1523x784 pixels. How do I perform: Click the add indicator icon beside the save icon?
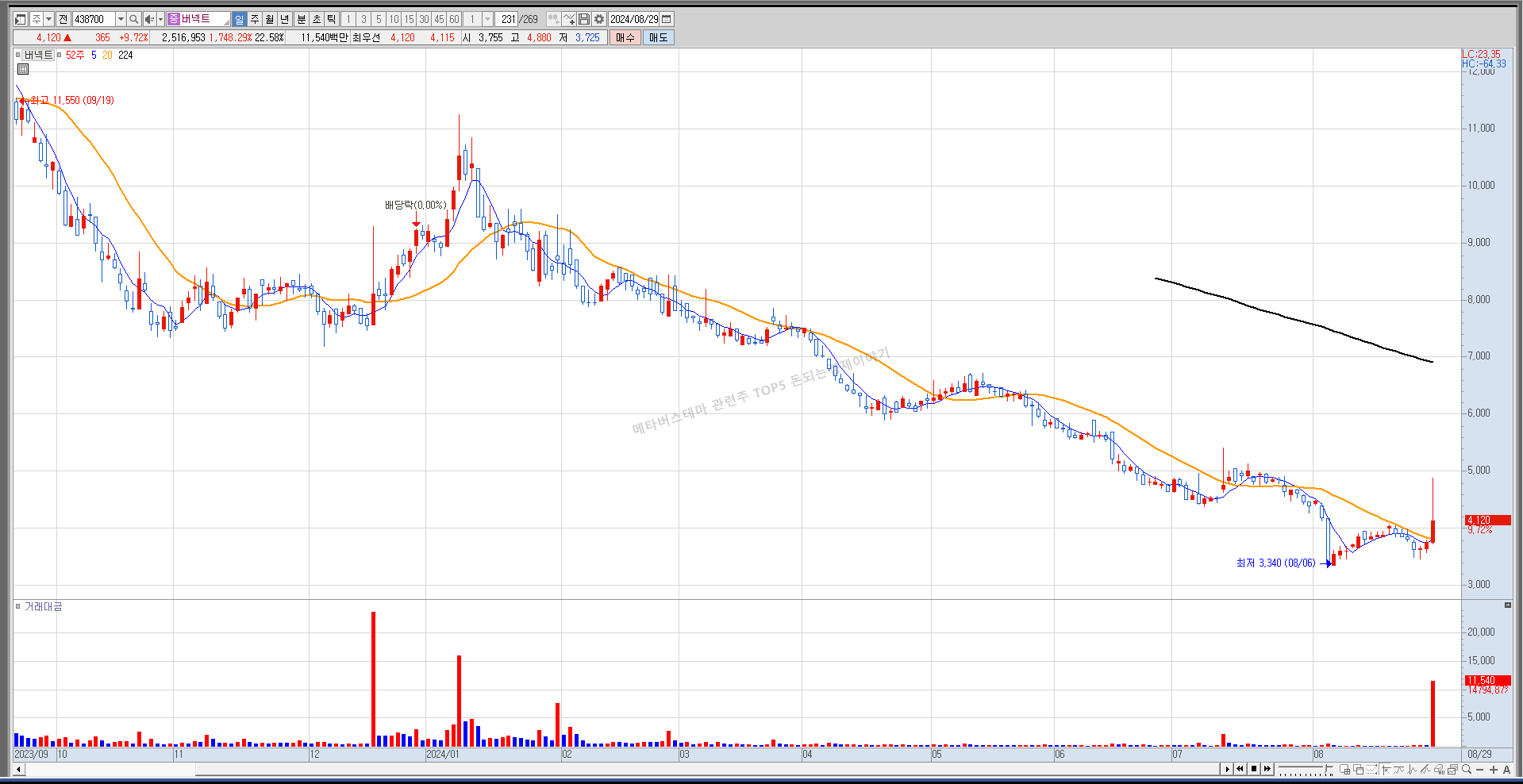click(x=568, y=19)
